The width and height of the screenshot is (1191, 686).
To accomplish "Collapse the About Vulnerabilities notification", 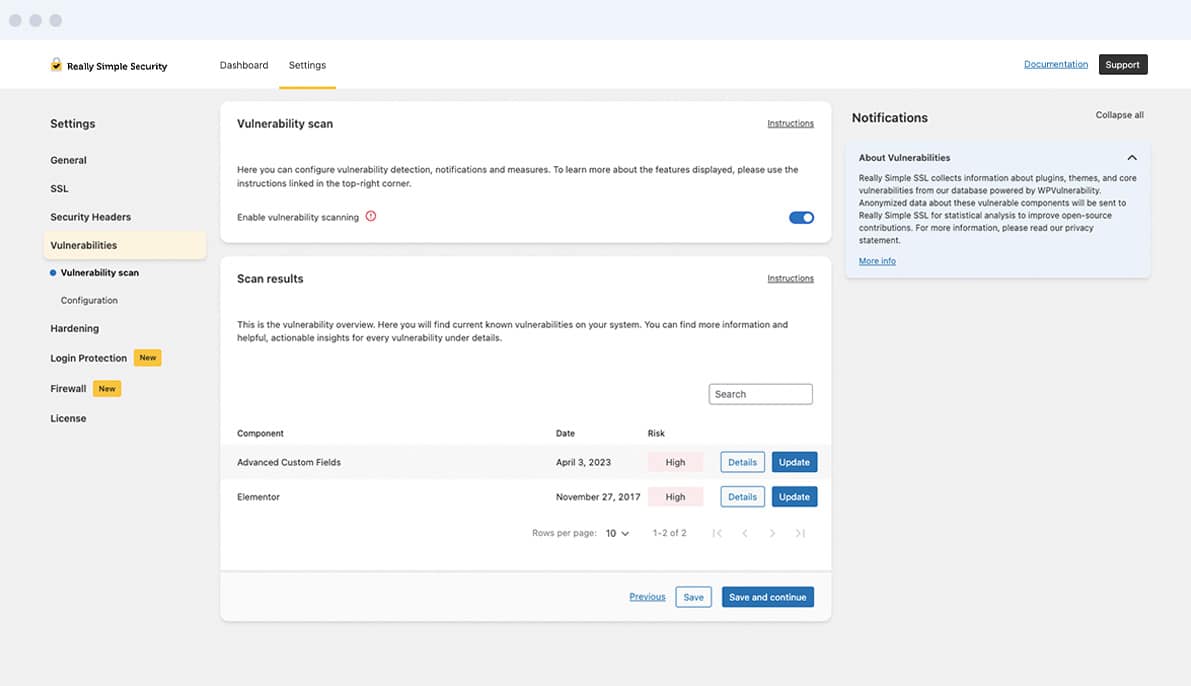I will tap(1132, 158).
